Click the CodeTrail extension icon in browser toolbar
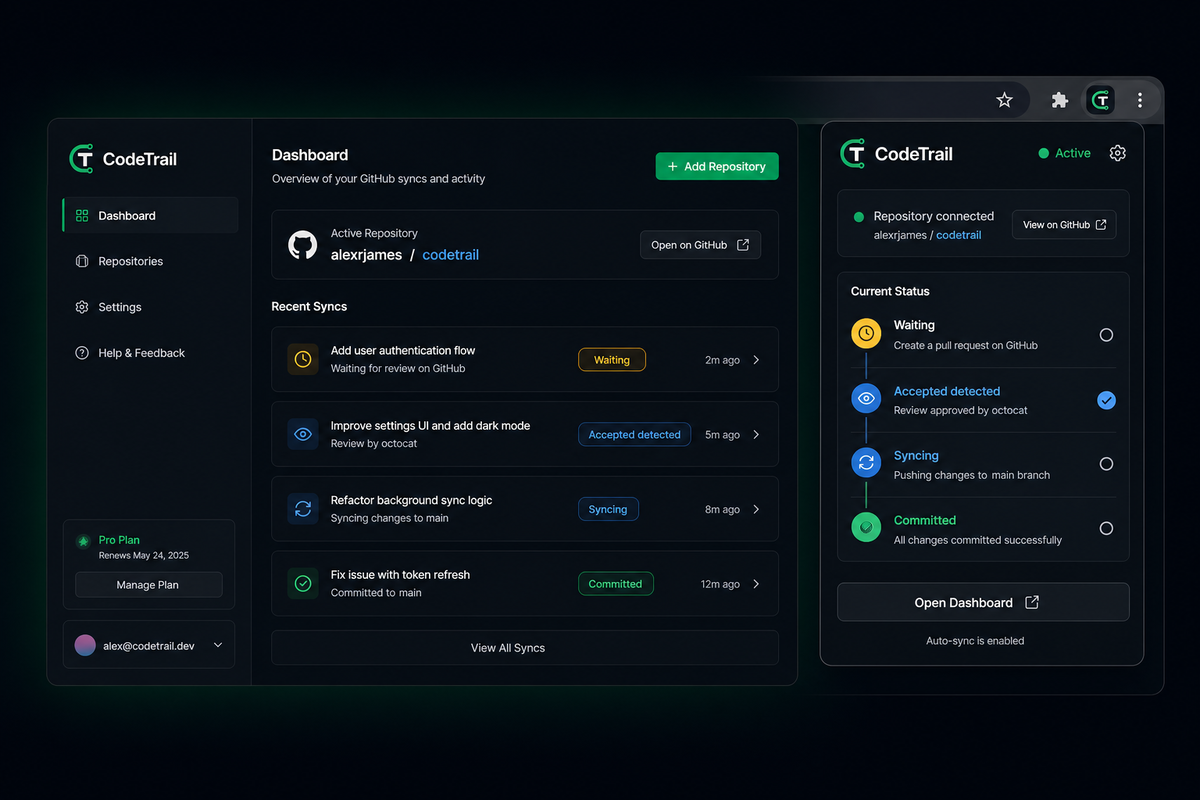 coord(1101,100)
